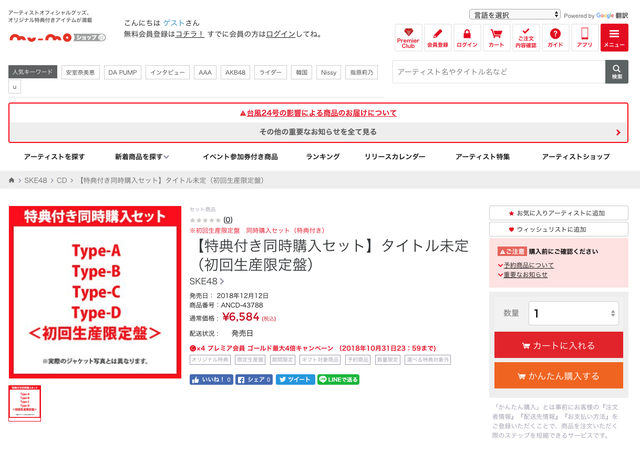Viewport: 640px width, 451px height.
Task: Add item to cart
Action: (559, 345)
